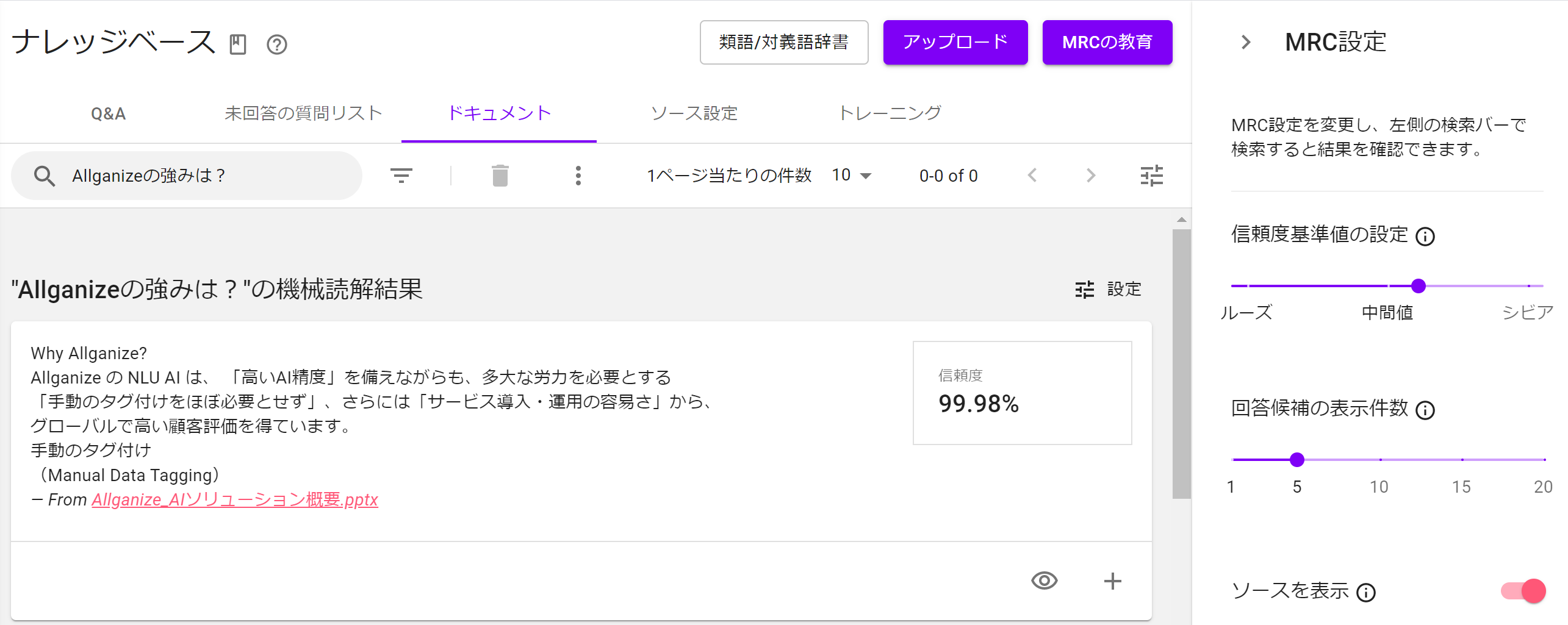Image resolution: width=1568 pixels, height=625 pixels.
Task: Click the アップロード button
Action: 955,42
